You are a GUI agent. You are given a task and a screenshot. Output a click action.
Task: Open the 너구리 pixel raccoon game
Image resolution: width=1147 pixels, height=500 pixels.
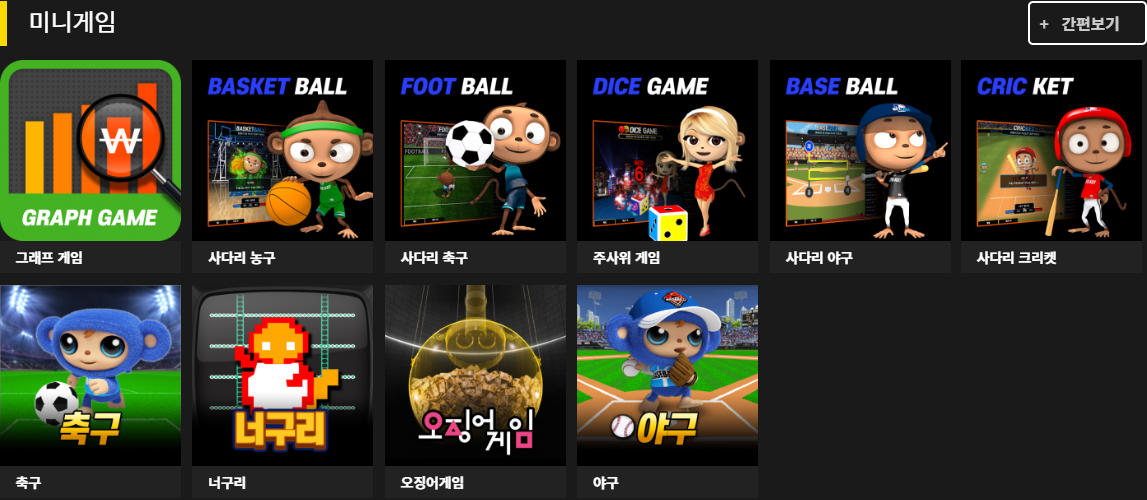coord(282,376)
